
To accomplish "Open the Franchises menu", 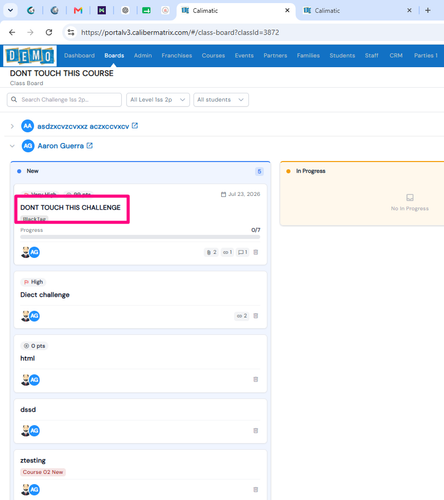I will 177,55.
